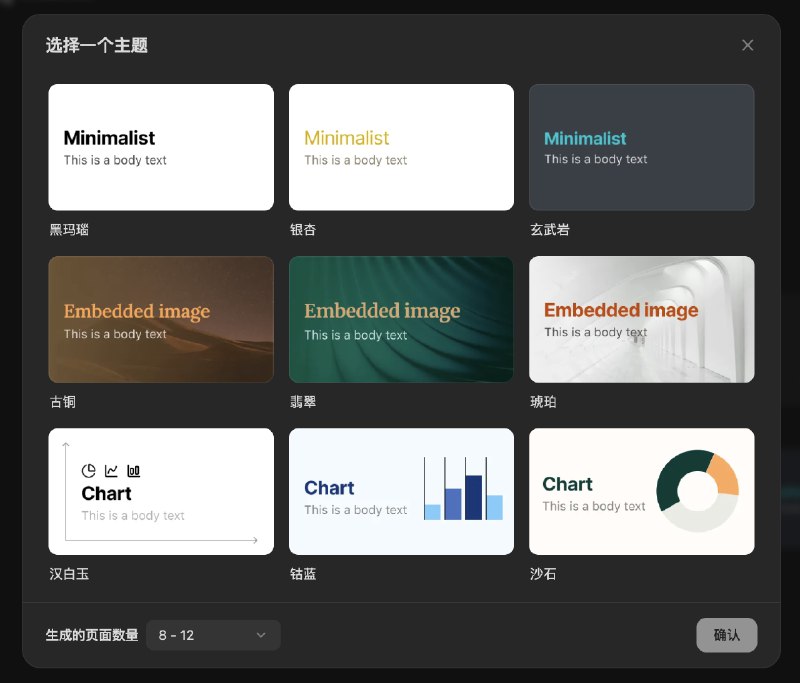Image resolution: width=800 pixels, height=683 pixels.
Task: Close the theme selection dialog
Action: (747, 45)
